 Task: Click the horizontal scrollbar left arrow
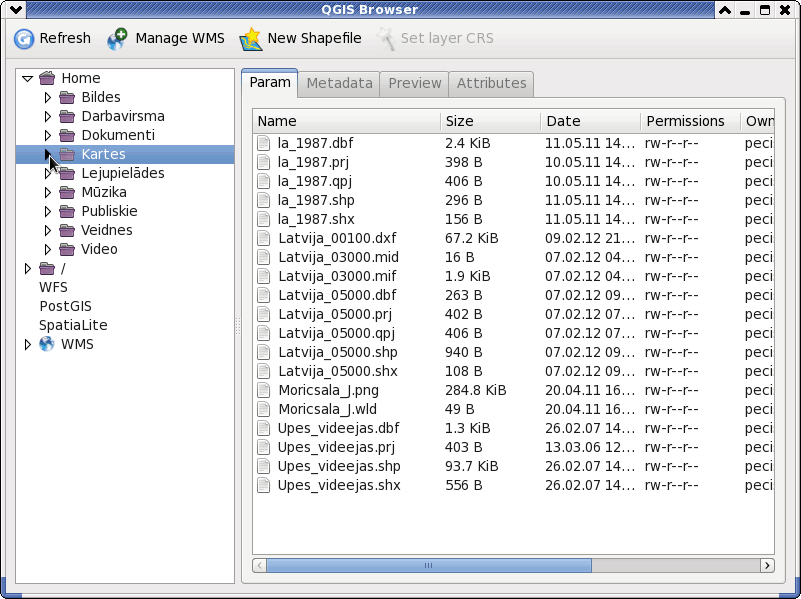(x=260, y=565)
